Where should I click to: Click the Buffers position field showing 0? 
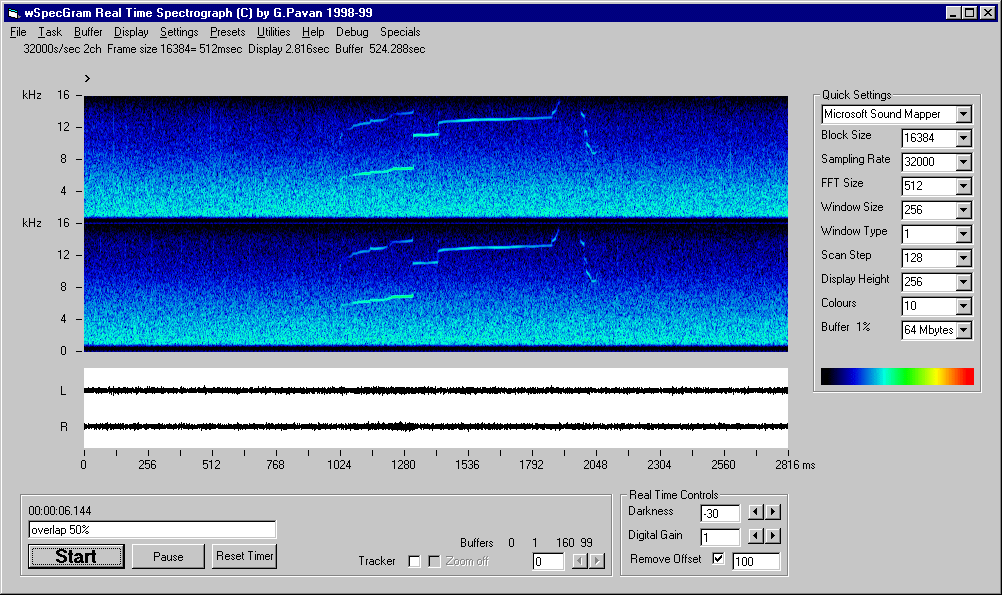click(548, 561)
